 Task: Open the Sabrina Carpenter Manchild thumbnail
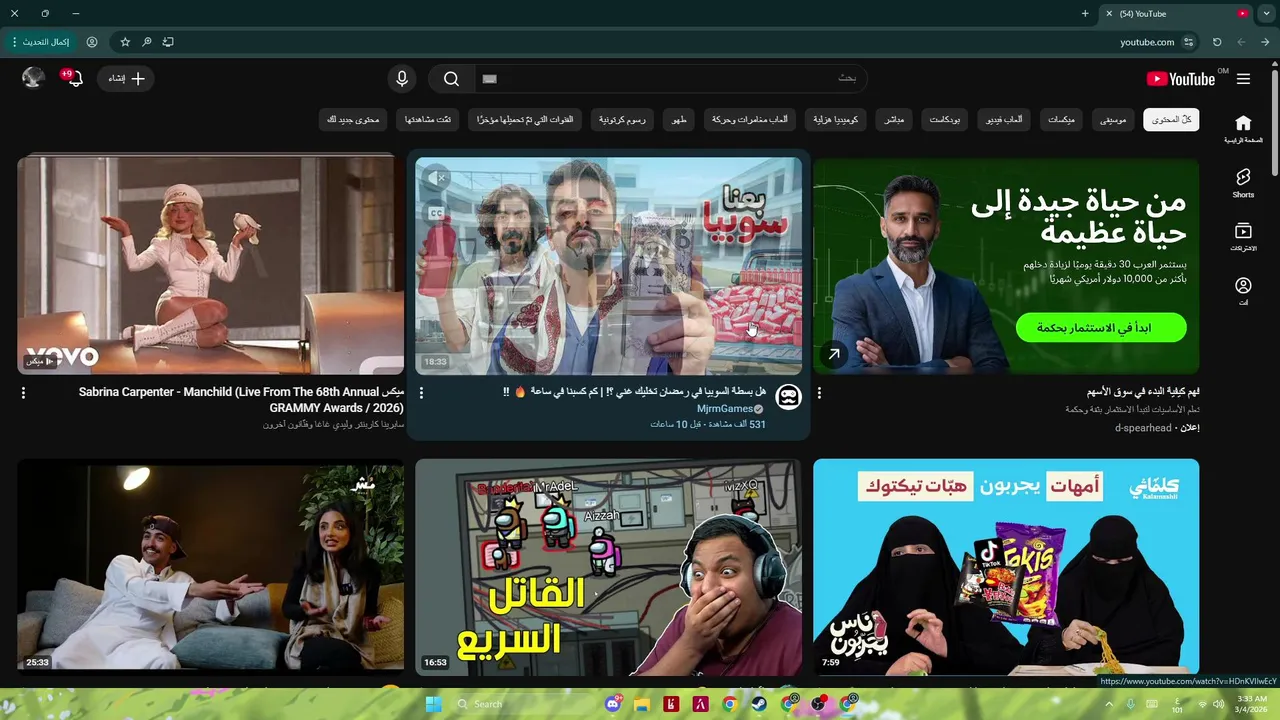(211, 265)
